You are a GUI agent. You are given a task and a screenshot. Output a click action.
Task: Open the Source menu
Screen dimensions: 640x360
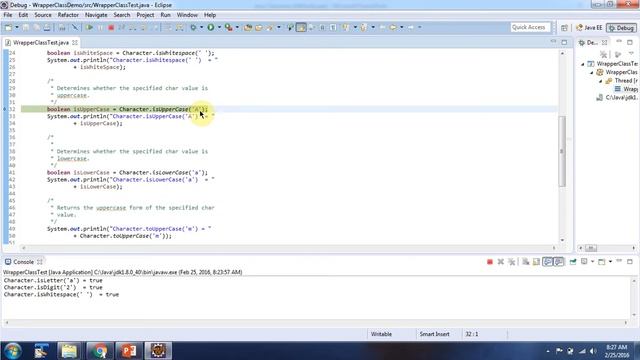click(x=43, y=15)
